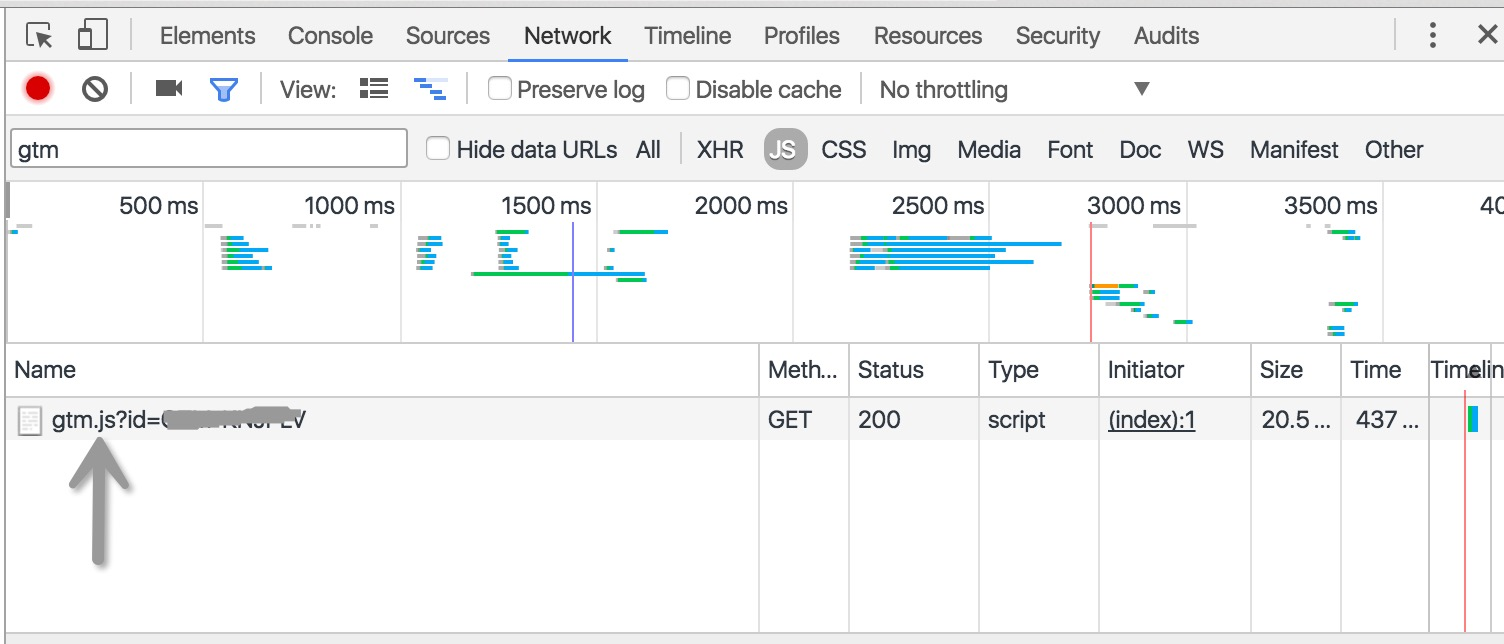Click the inspect element cursor icon
This screenshot has width=1504, height=644.
click(x=39, y=36)
